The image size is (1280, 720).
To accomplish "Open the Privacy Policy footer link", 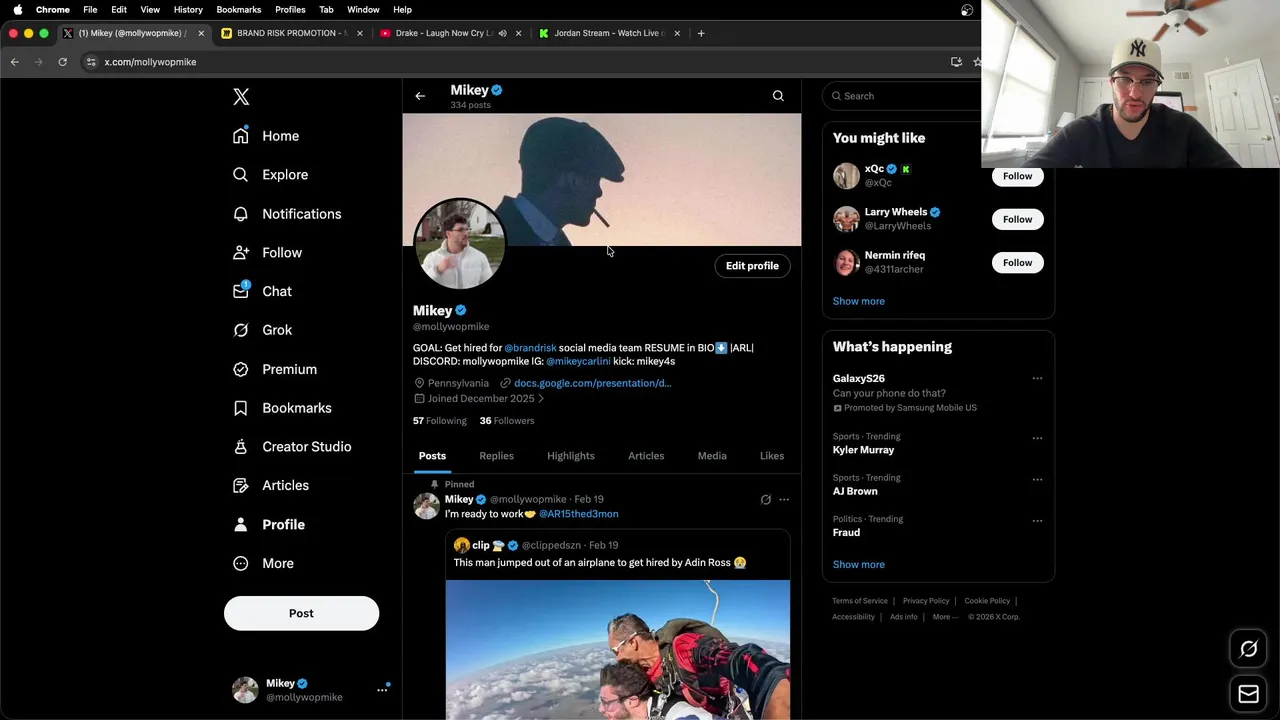I will tap(926, 601).
